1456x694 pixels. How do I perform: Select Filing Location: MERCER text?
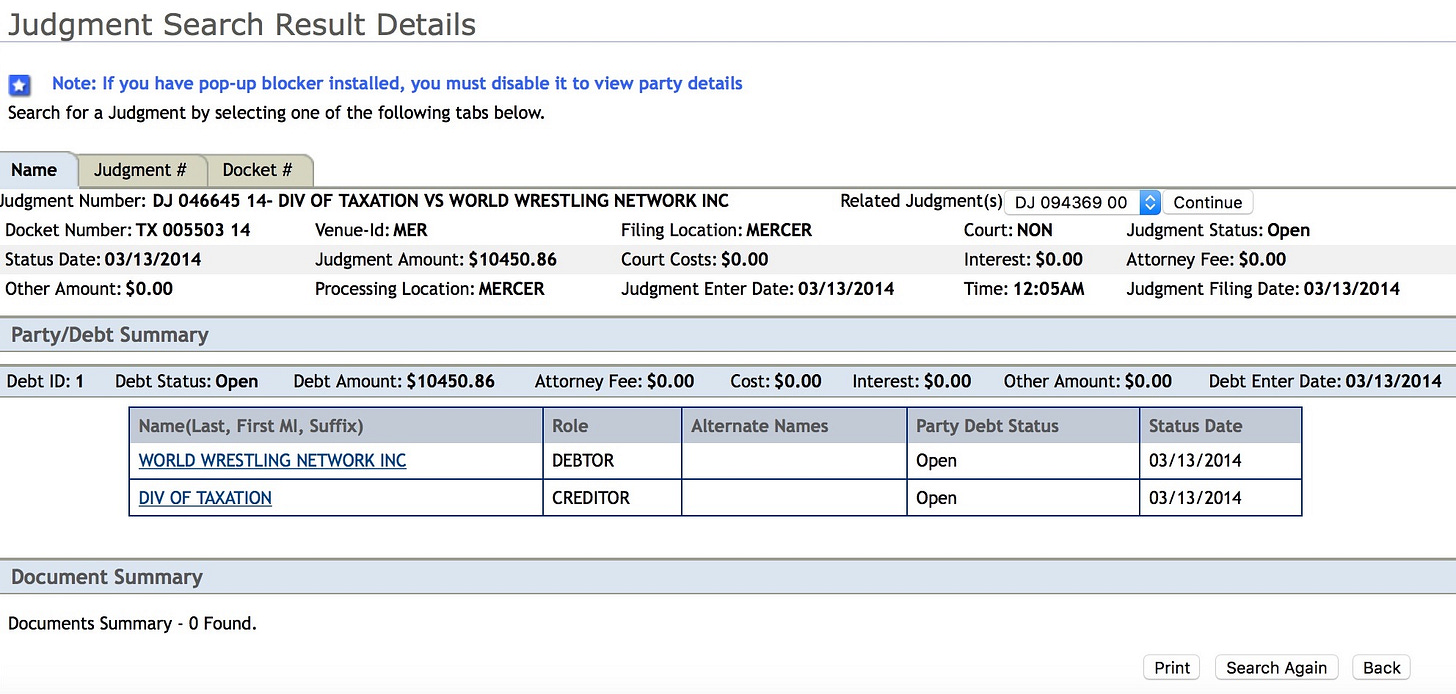[716, 230]
